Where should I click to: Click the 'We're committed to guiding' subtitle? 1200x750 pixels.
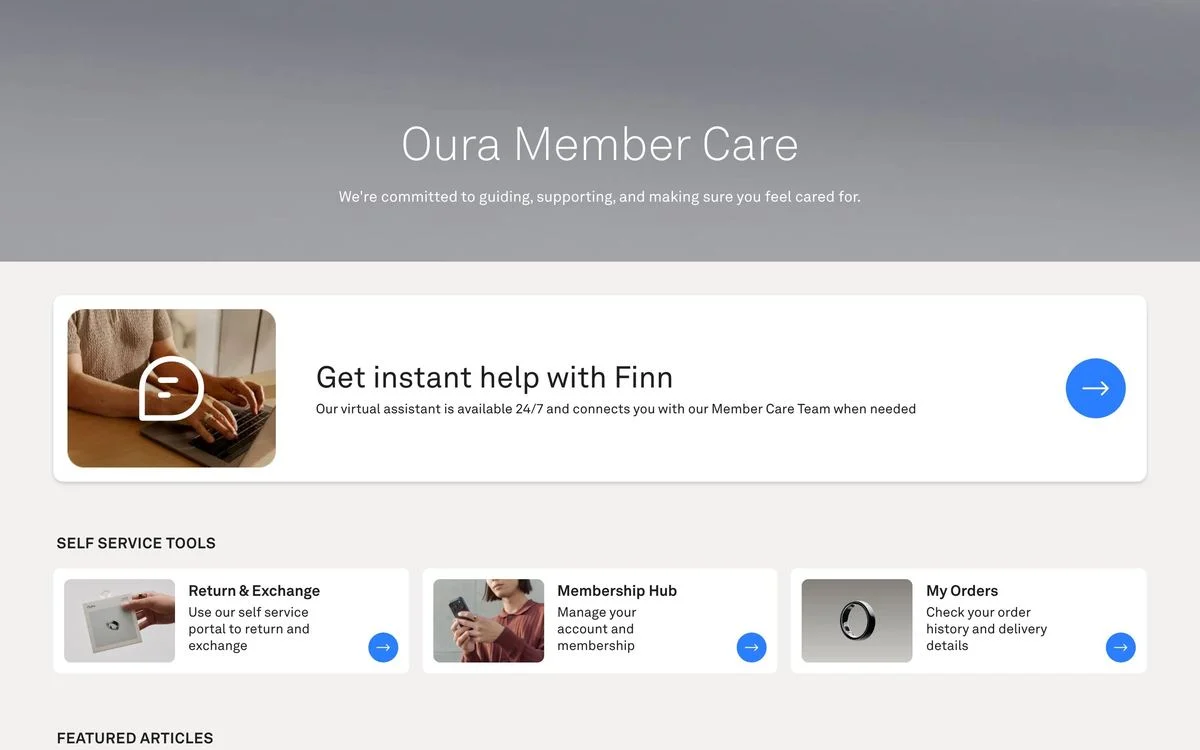tap(600, 197)
